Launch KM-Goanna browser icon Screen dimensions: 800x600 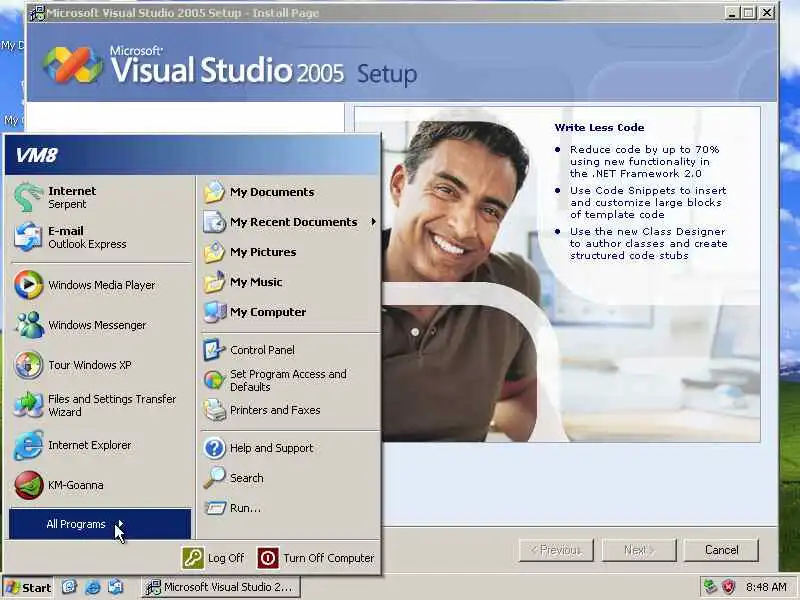(28, 485)
